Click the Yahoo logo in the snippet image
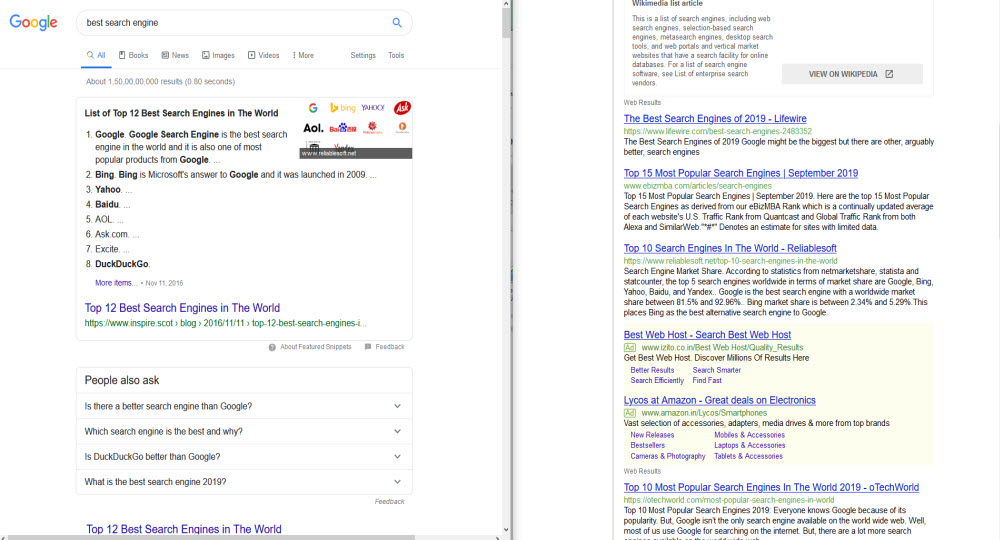The image size is (1000, 540). tap(373, 108)
